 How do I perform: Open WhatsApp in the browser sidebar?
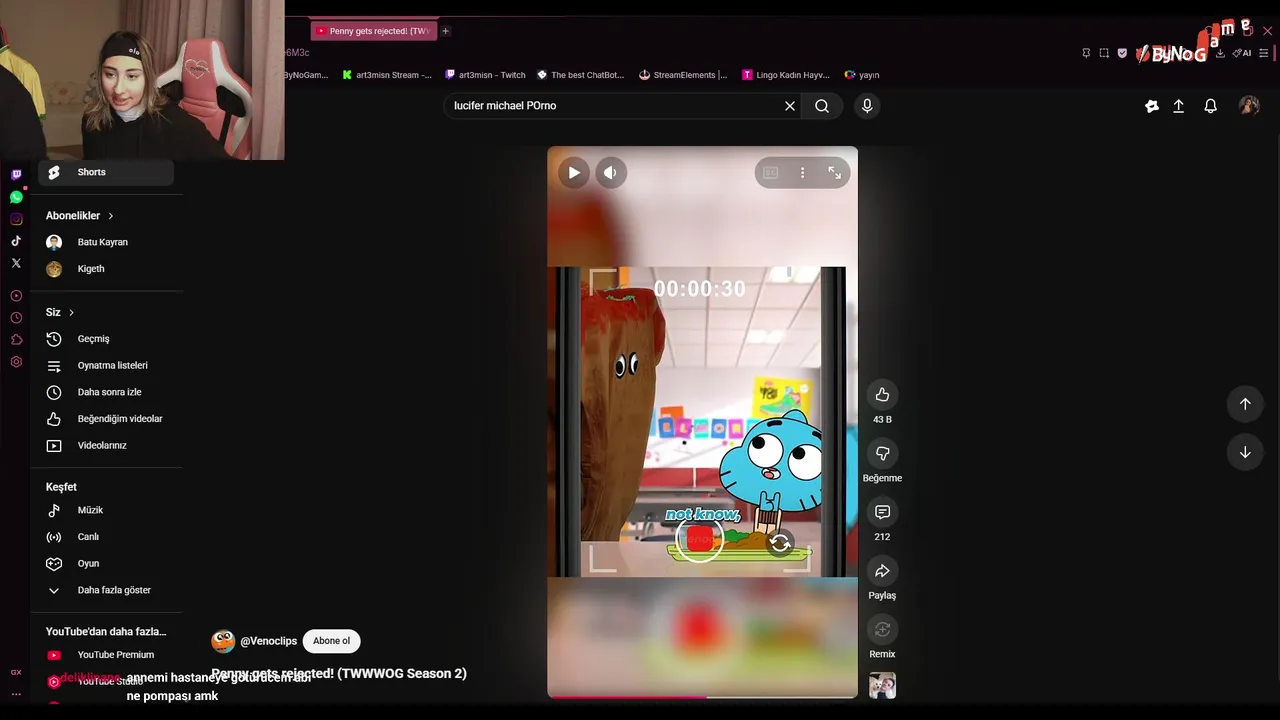click(16, 197)
